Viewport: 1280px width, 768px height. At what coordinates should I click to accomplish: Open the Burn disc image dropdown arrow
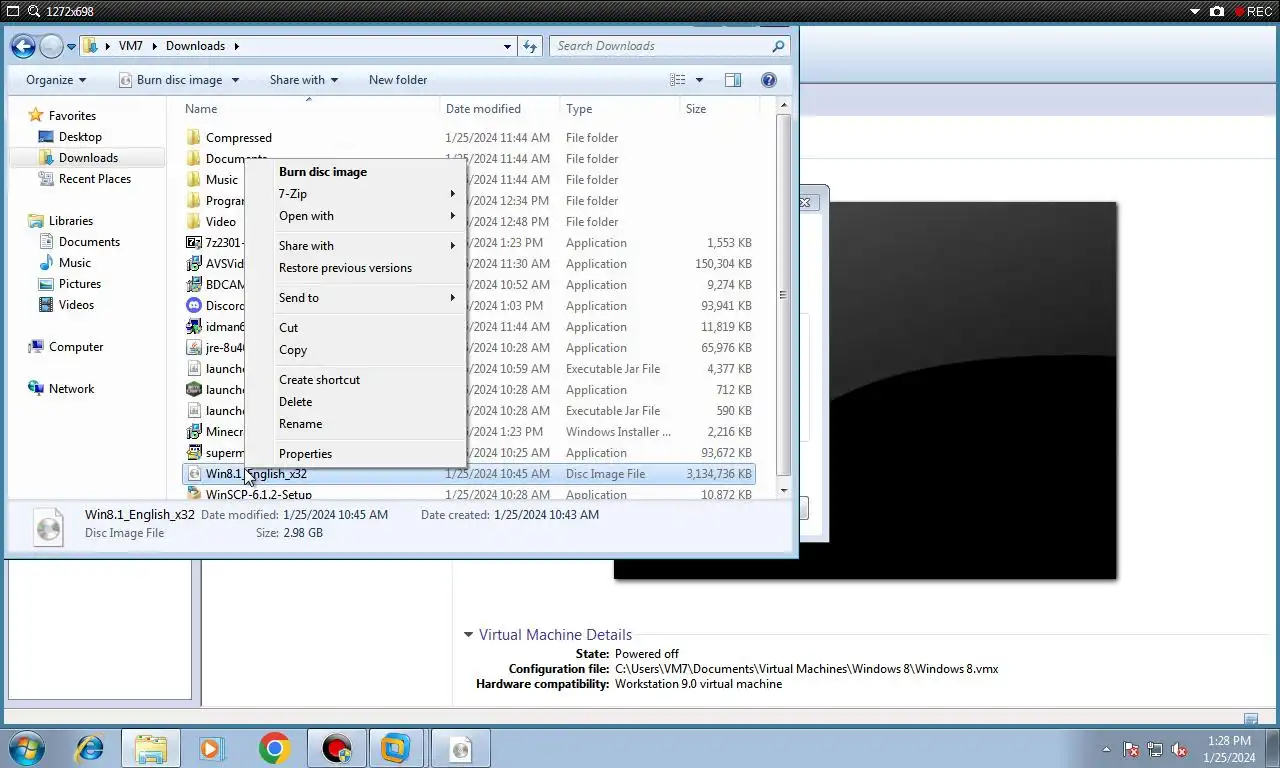click(236, 80)
